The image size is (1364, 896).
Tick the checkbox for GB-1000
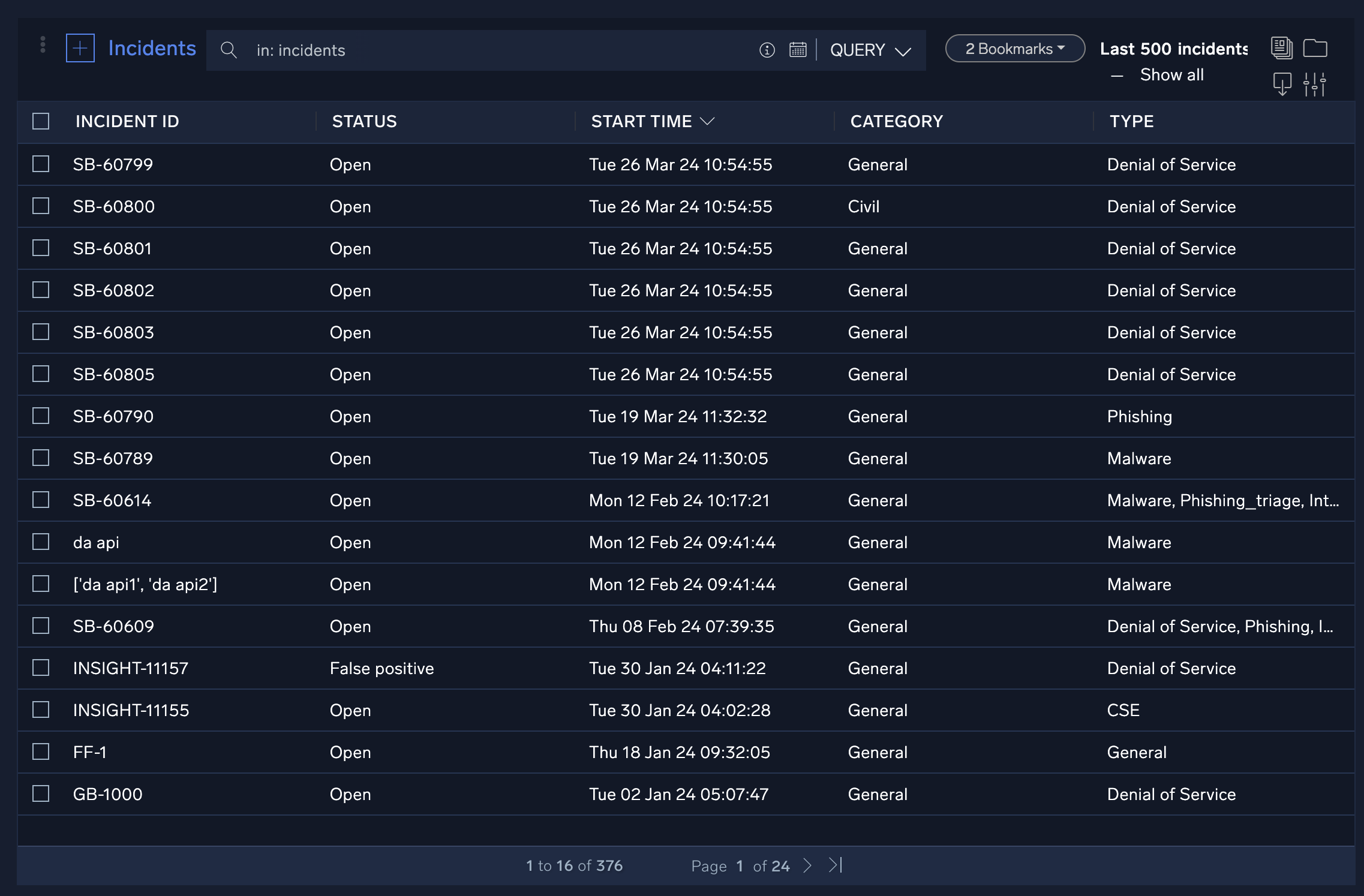[40, 793]
